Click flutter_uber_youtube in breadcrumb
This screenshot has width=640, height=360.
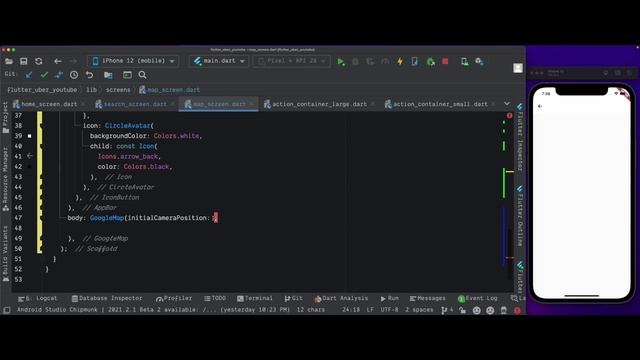pyautogui.click(x=42, y=90)
